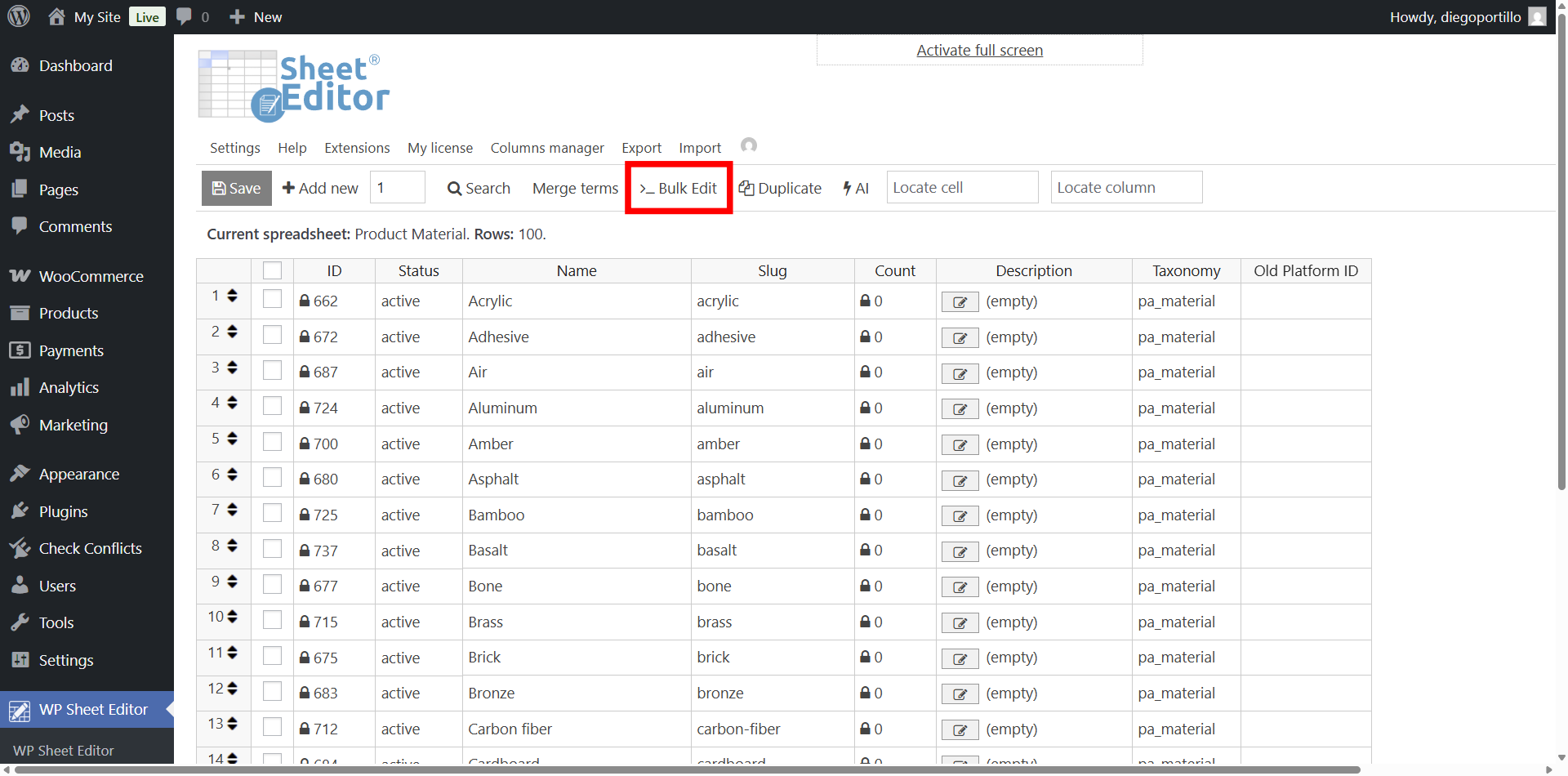Open the comments bubble icon in admin bar
The width and height of the screenshot is (1568, 776).
(x=185, y=16)
